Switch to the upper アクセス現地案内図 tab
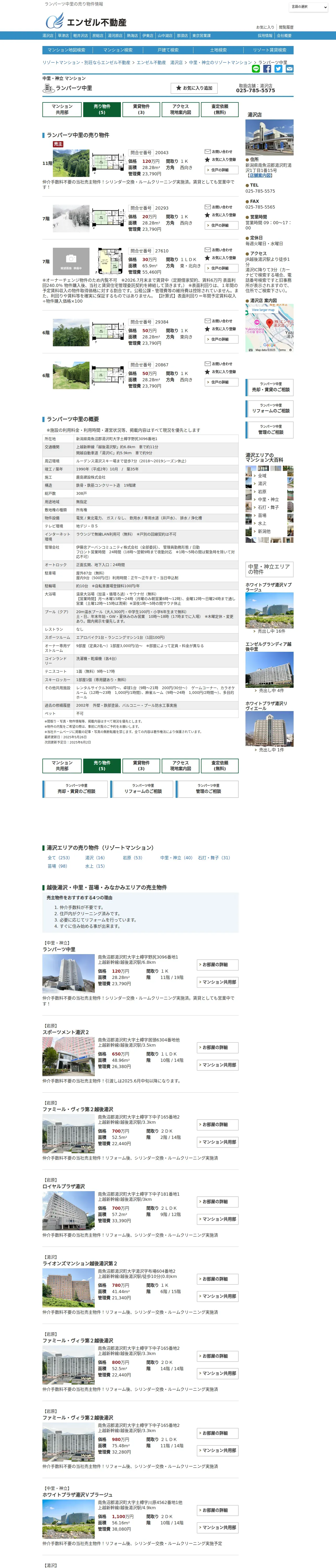The height and width of the screenshot is (1568, 336). [181, 109]
